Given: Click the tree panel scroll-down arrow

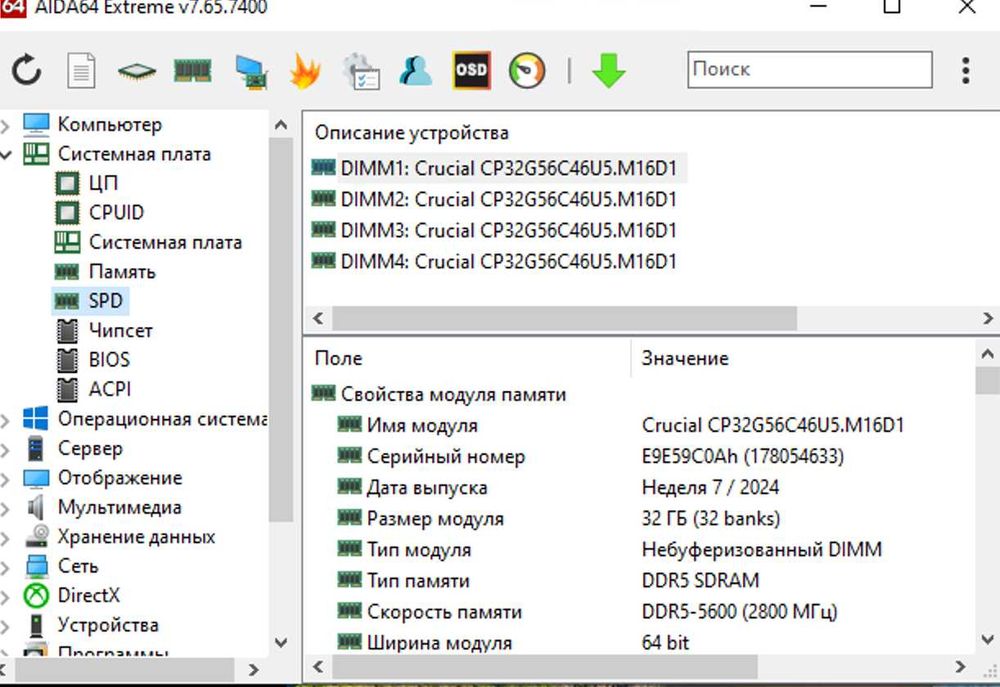Looking at the screenshot, I should [x=281, y=642].
